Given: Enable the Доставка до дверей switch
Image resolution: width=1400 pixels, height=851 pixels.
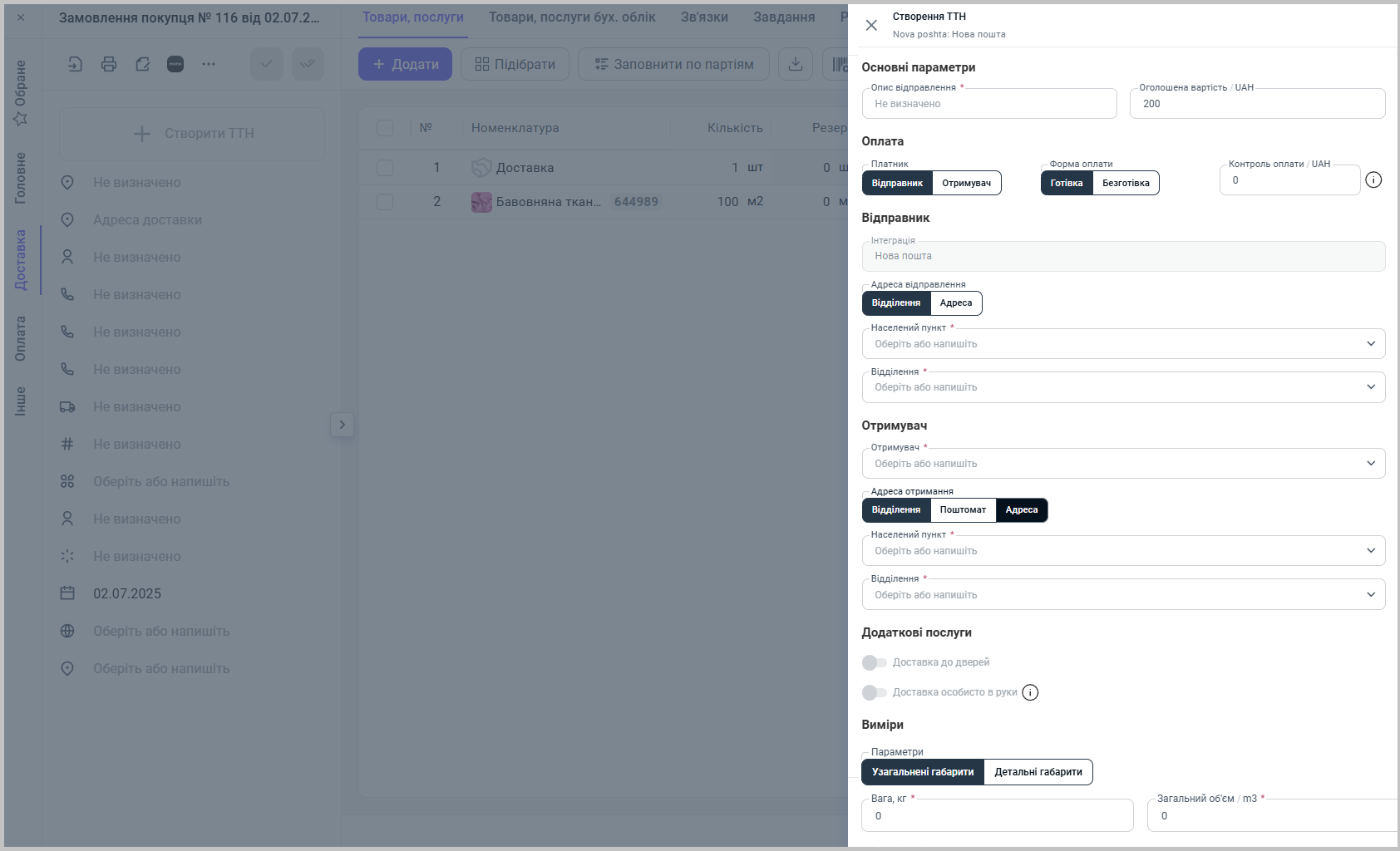Looking at the screenshot, I should (874, 662).
